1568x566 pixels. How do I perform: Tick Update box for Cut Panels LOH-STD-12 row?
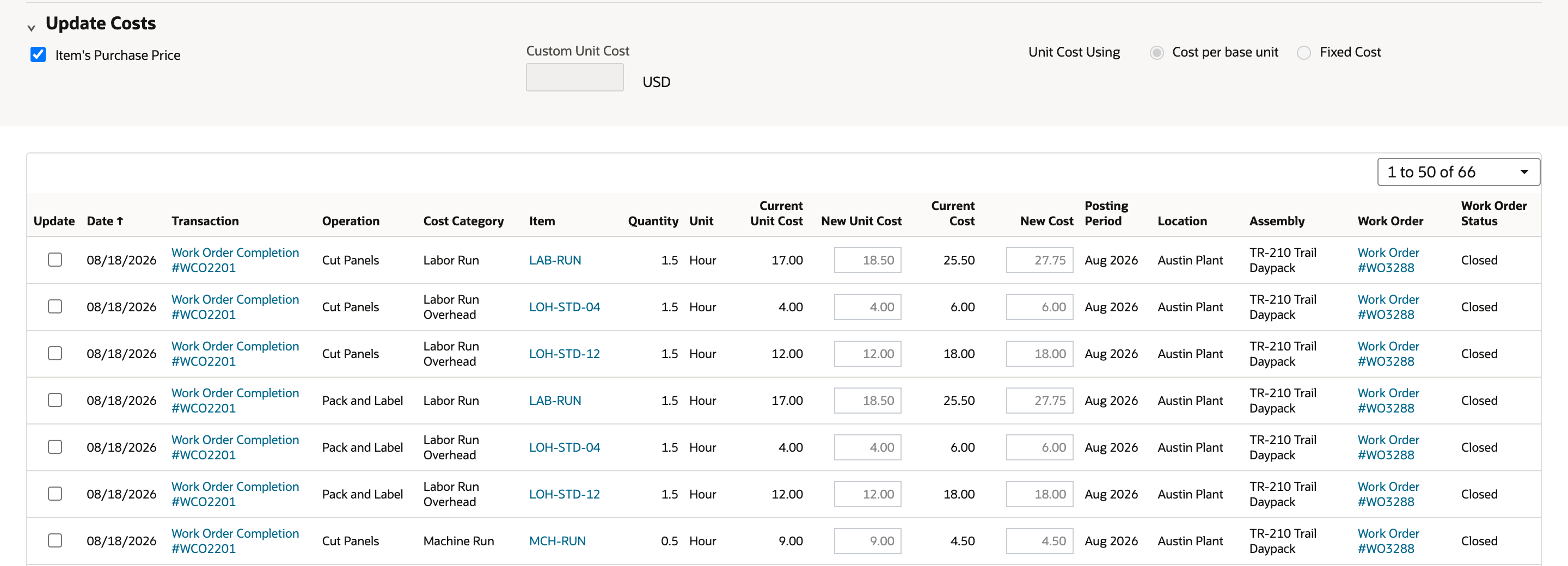pyautogui.click(x=56, y=354)
